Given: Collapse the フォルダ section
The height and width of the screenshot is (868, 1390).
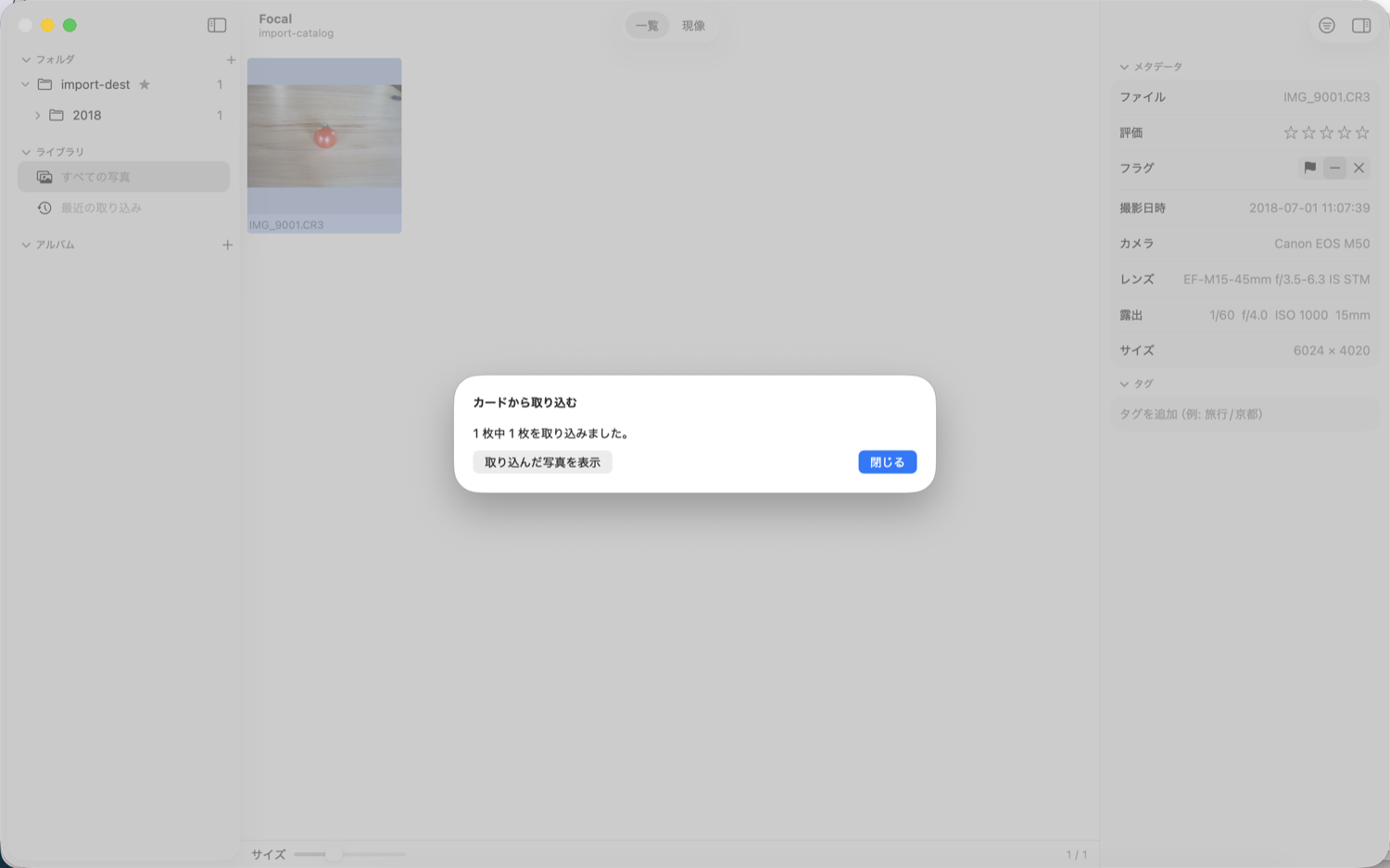Looking at the screenshot, I should pos(26,59).
